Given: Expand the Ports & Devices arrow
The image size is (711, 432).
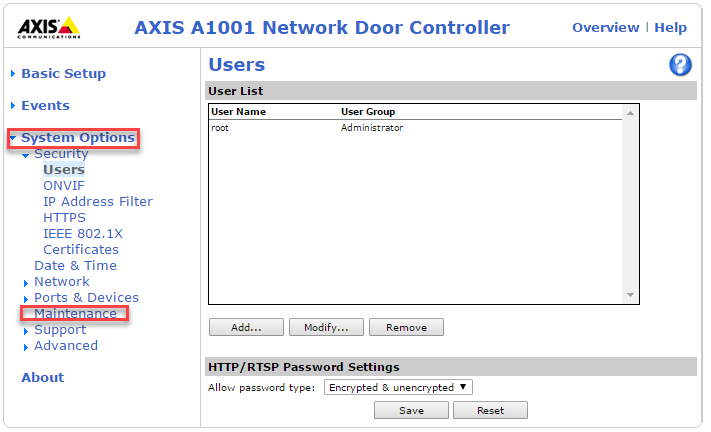Looking at the screenshot, I should click(26, 299).
